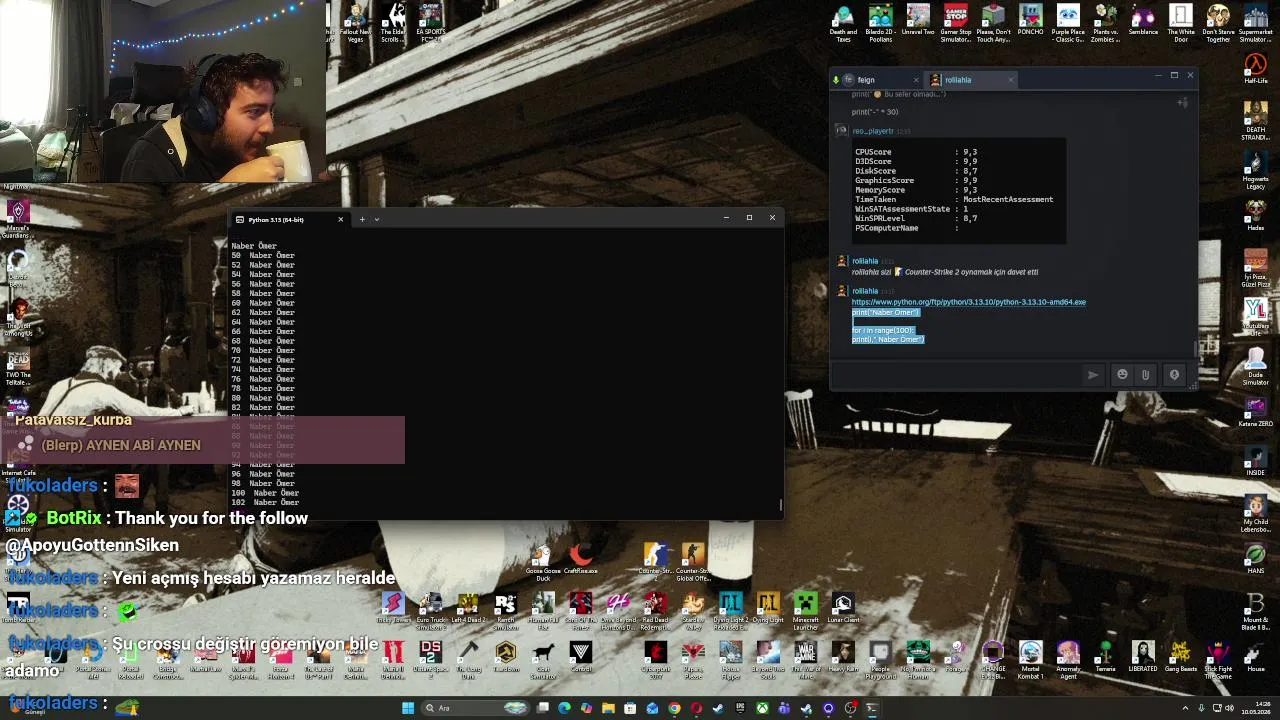Open Mortal Kombat 1 desktop shortcut

(x=1030, y=659)
